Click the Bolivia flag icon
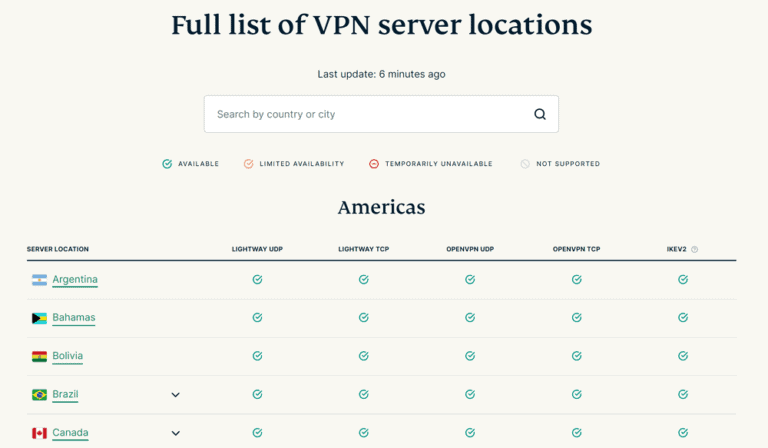The image size is (768, 448). click(x=40, y=356)
